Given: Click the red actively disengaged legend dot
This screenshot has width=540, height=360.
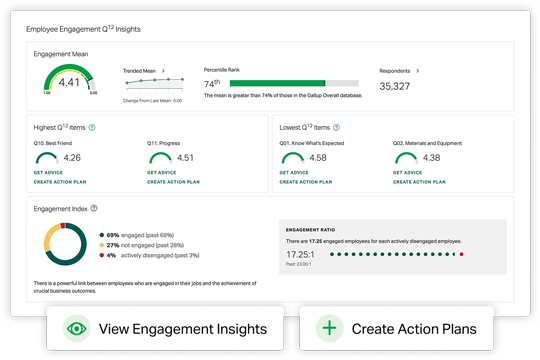Looking at the screenshot, I should pyautogui.click(x=102, y=255).
